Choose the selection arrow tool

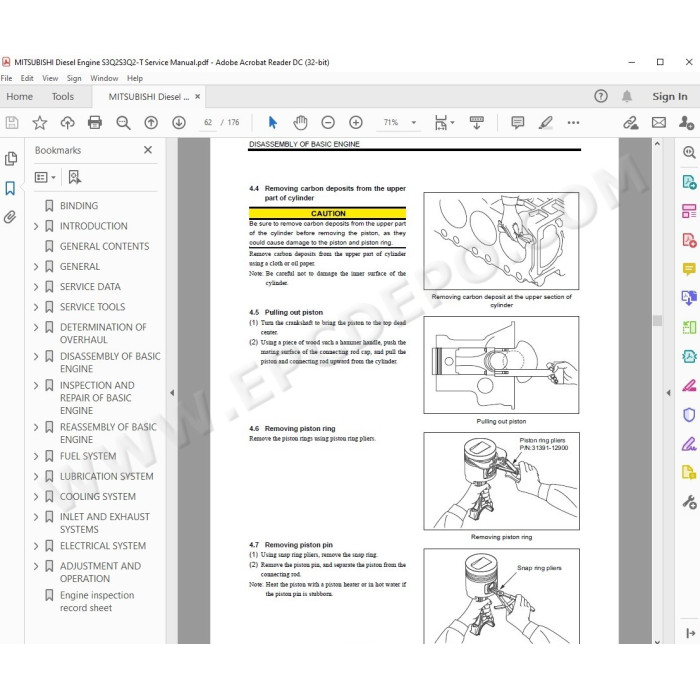click(x=272, y=122)
